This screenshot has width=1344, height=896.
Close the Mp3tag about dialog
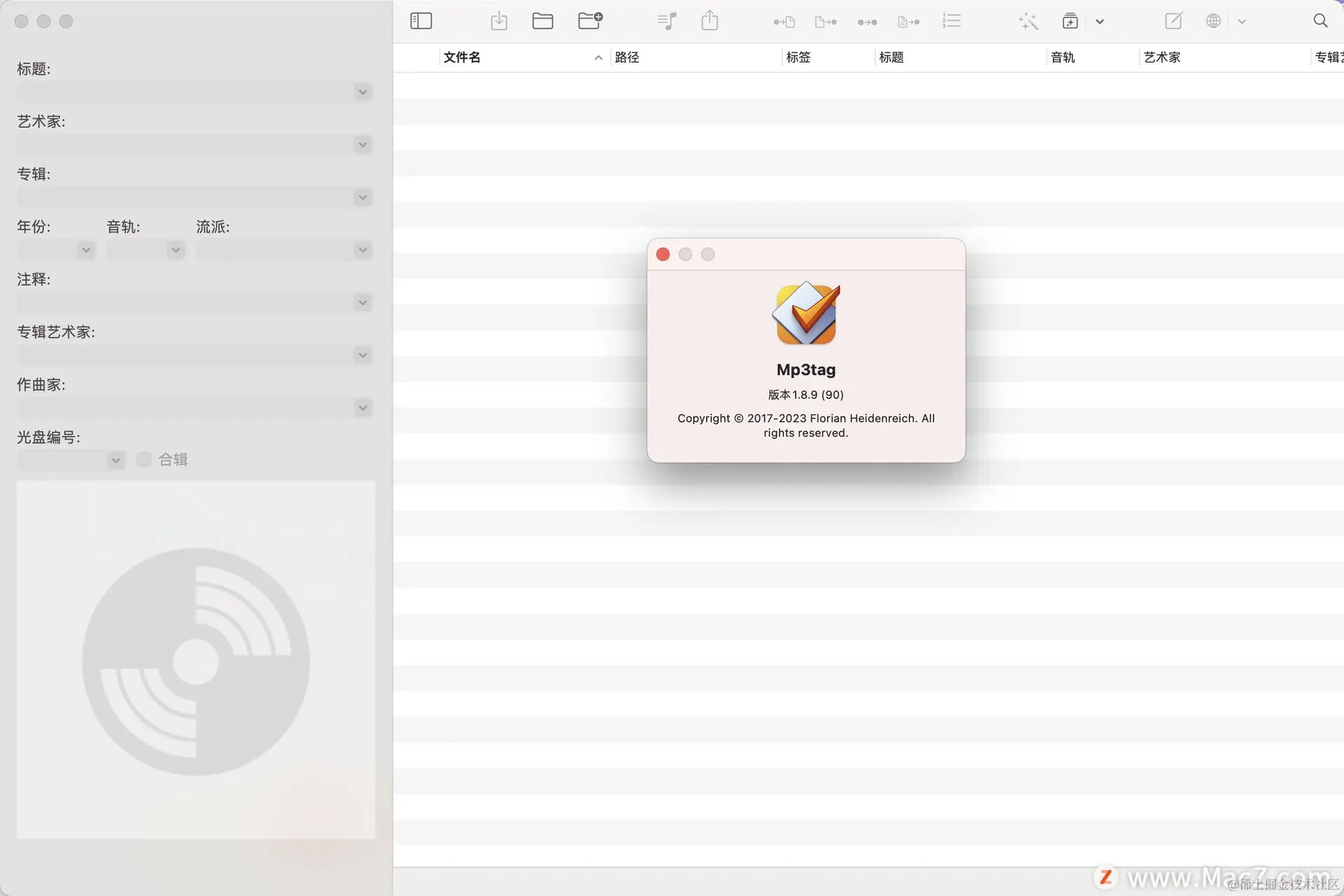pyautogui.click(x=663, y=254)
